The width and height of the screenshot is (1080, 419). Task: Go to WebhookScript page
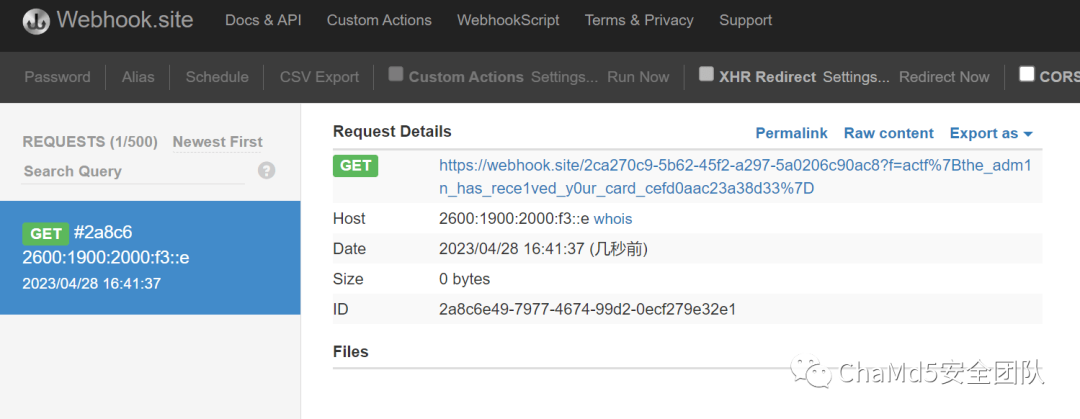[508, 21]
